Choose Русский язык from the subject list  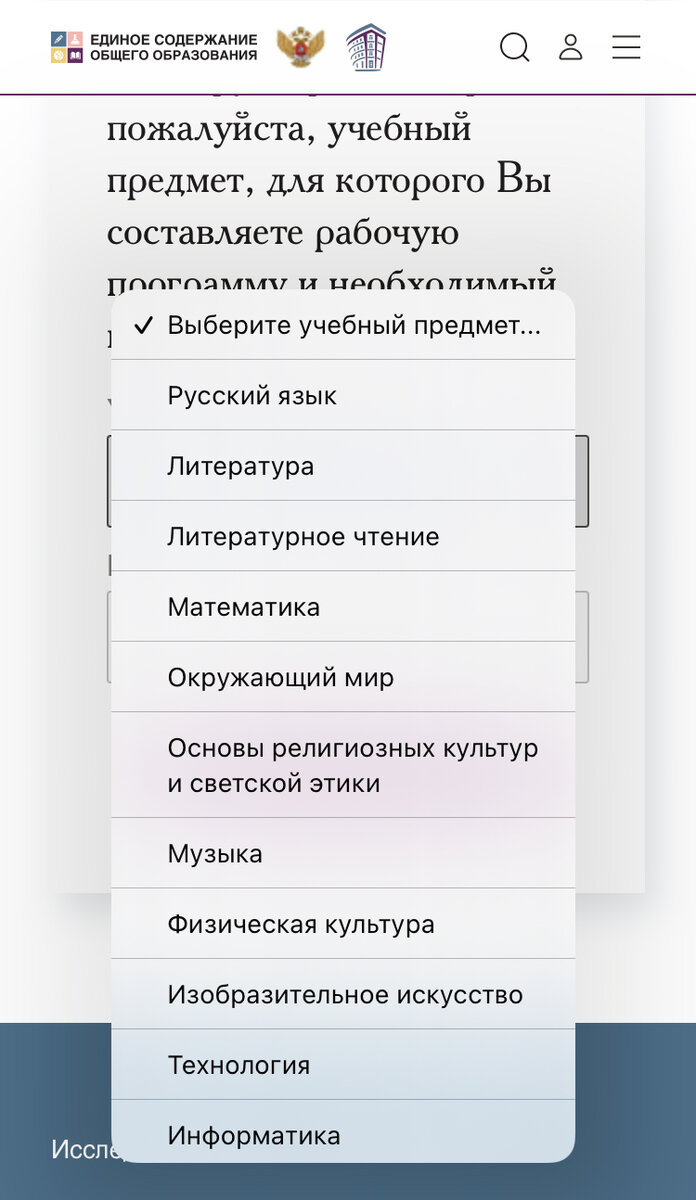tap(343, 395)
